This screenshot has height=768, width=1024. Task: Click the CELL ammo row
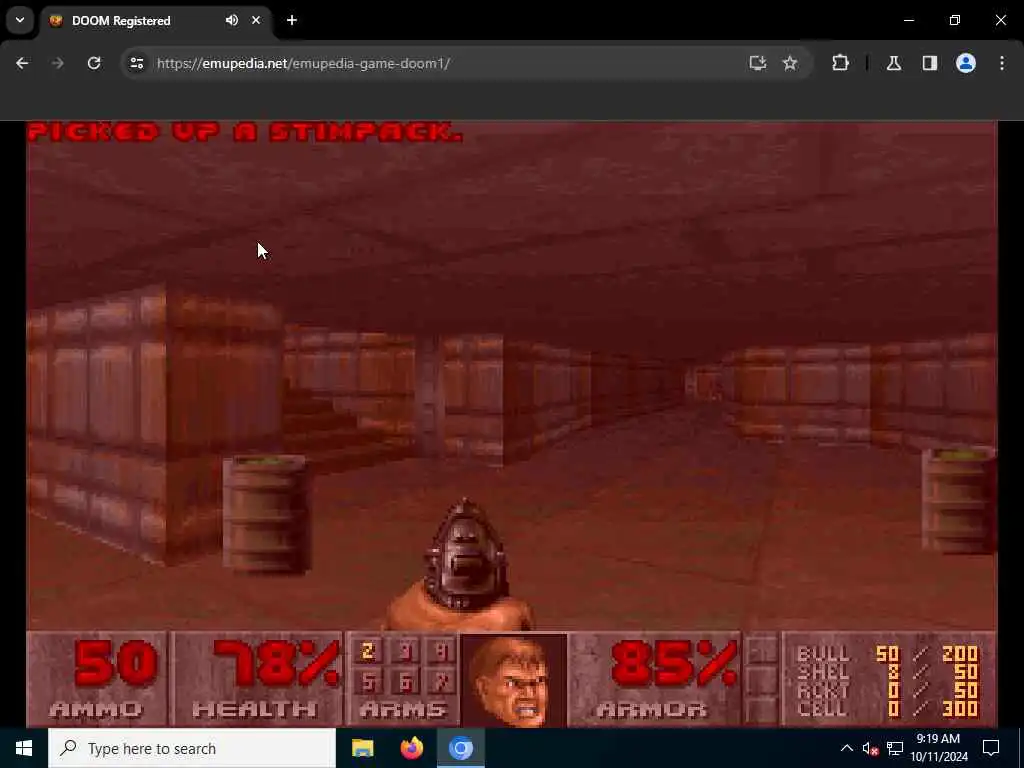[x=888, y=709]
